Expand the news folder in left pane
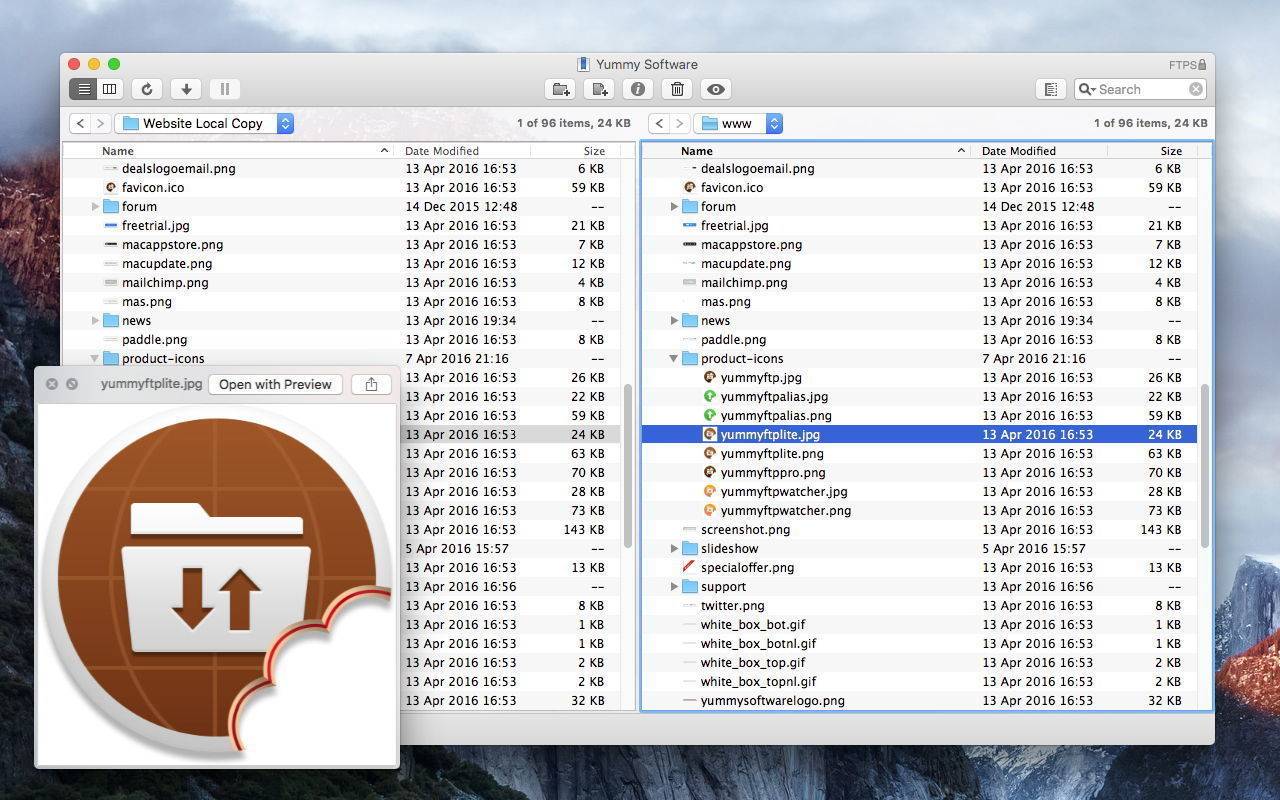Viewport: 1280px width, 800px height. (95, 321)
